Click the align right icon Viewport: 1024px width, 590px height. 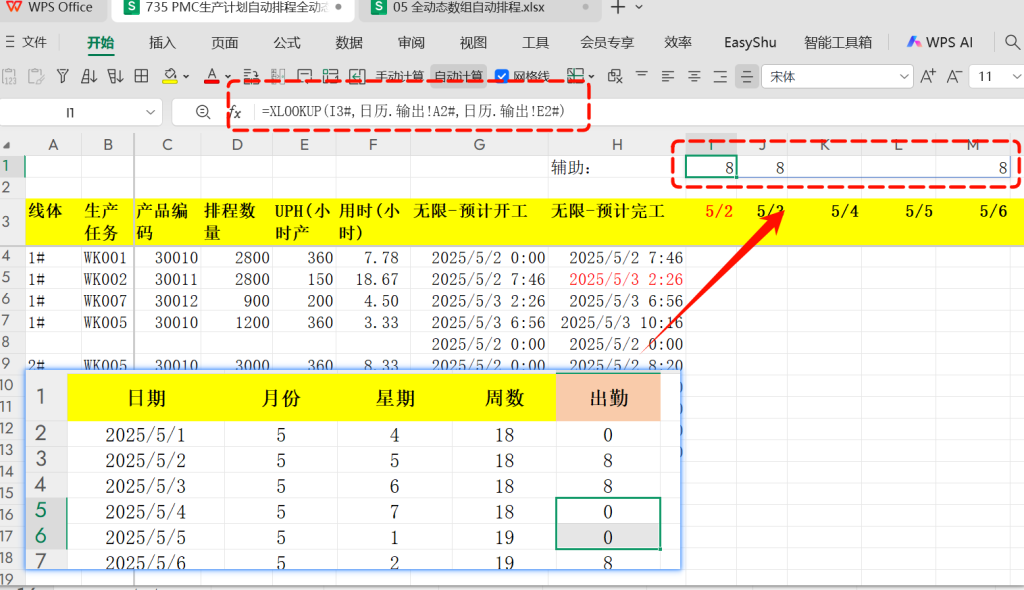tap(720, 76)
